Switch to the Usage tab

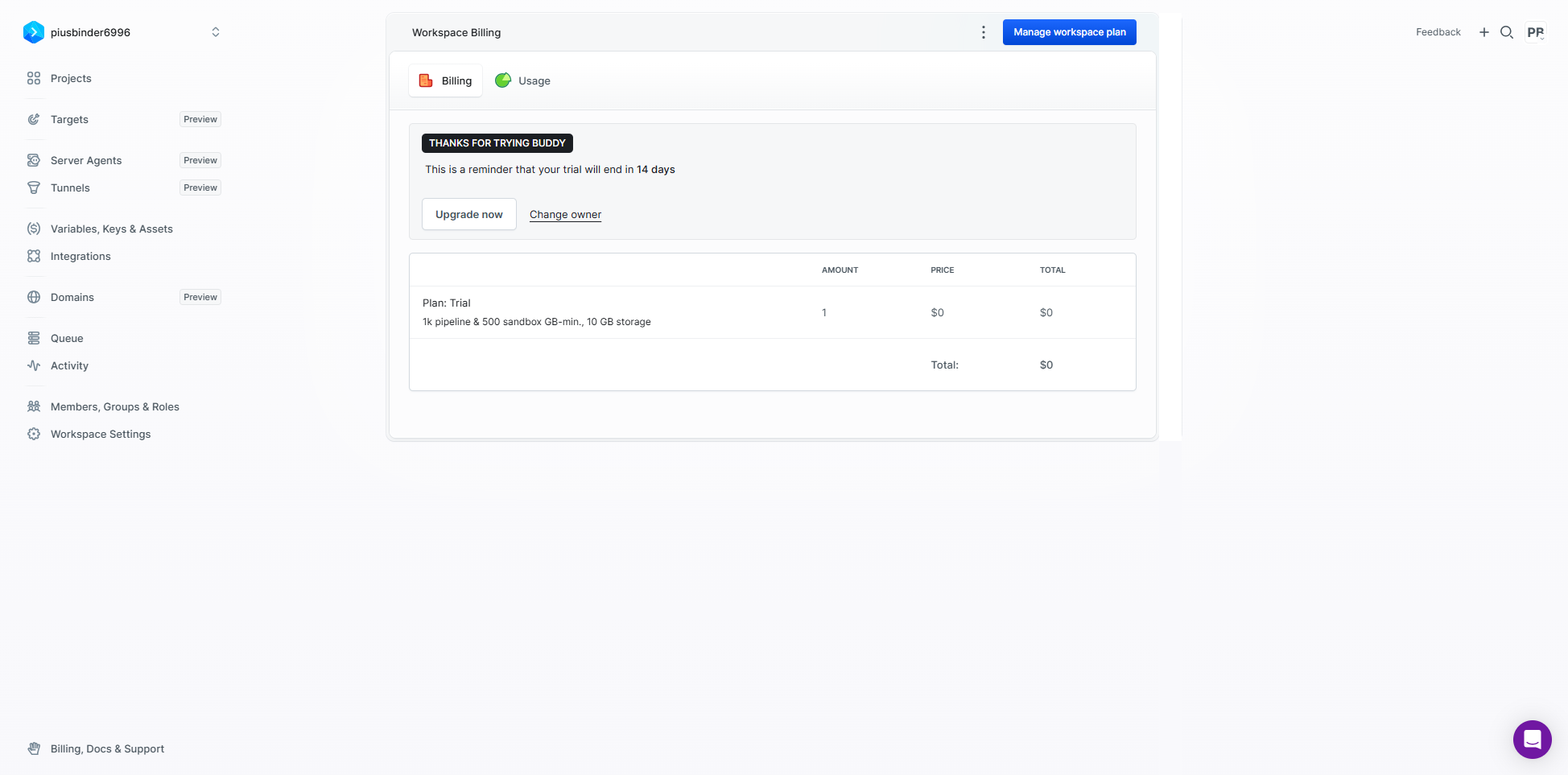pyautogui.click(x=523, y=80)
